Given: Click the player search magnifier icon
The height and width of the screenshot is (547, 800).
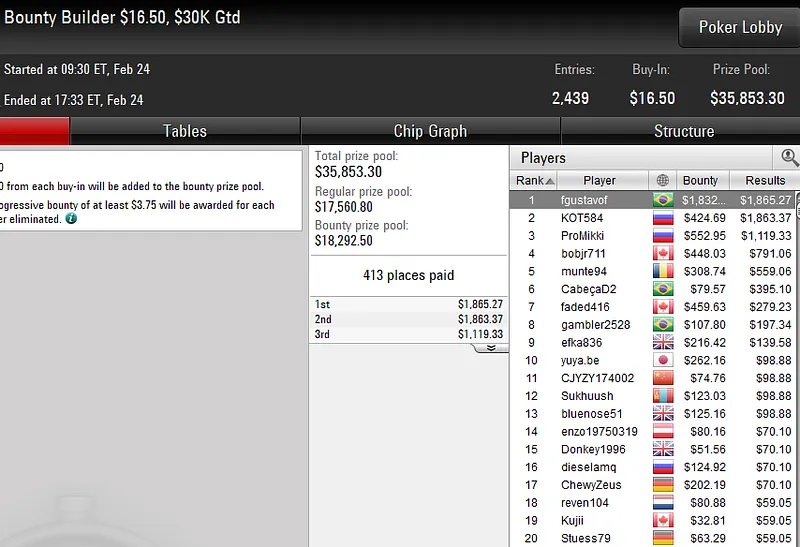Looking at the screenshot, I should pos(789,158).
